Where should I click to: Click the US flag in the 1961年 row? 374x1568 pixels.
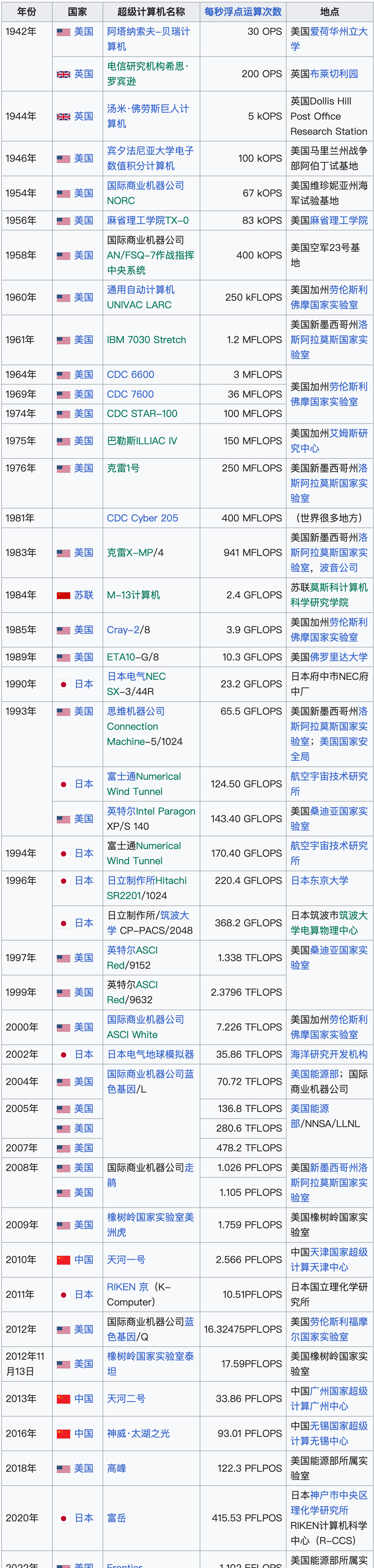coord(63,340)
